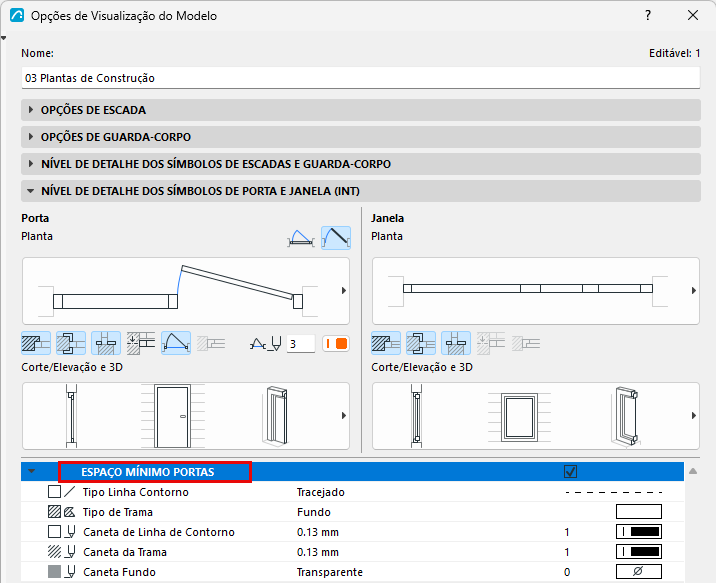Toggle the Porta sill detail icon
The height and width of the screenshot is (583, 716).
click(106, 343)
